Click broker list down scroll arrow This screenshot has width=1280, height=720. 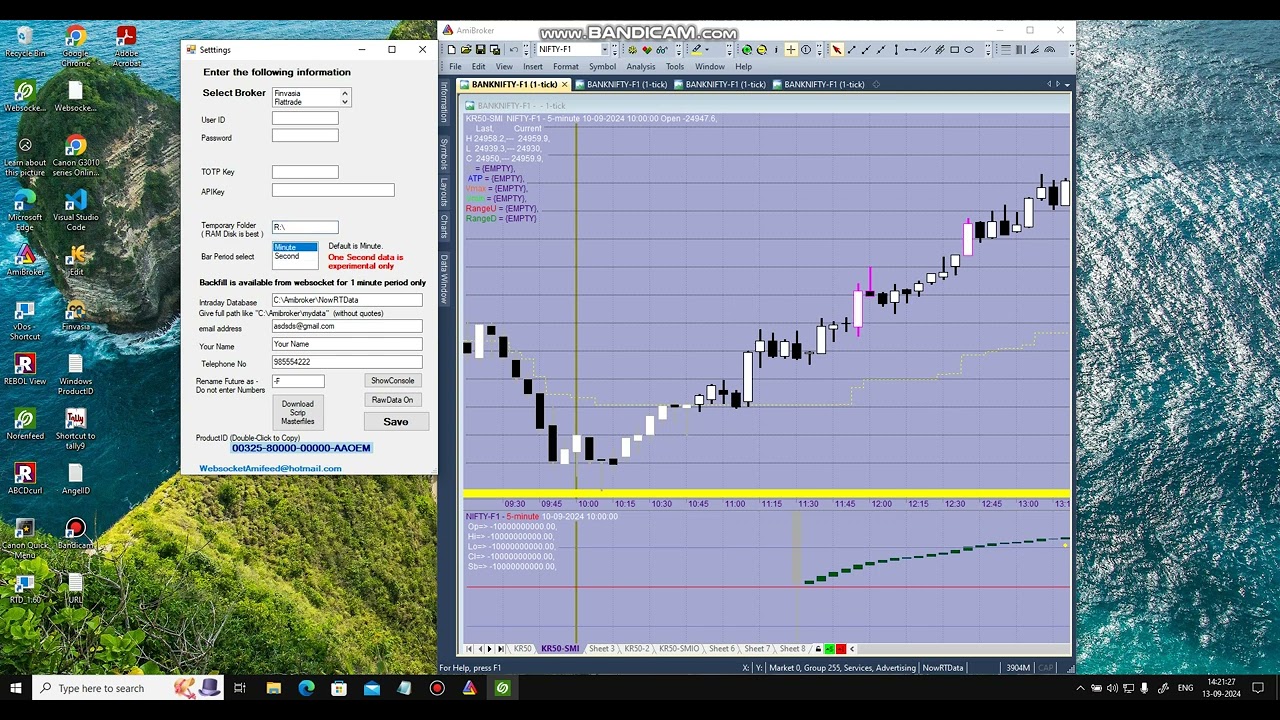coord(345,102)
